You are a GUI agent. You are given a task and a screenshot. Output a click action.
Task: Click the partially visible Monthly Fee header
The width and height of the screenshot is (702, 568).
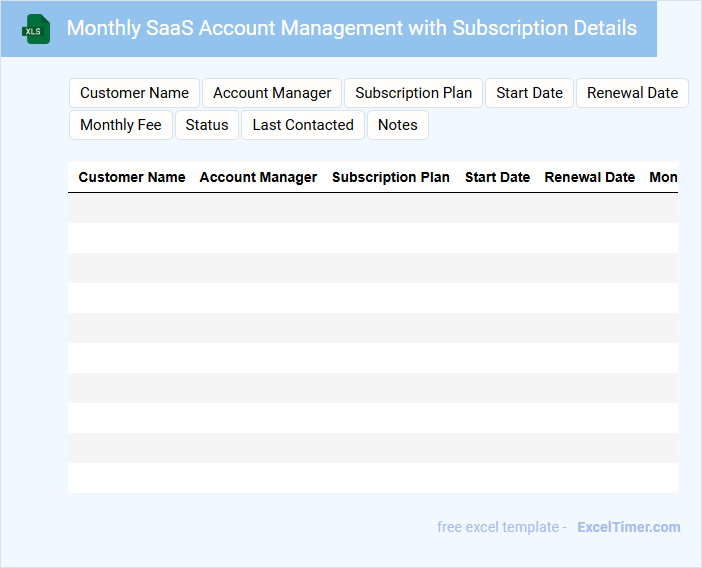(663, 177)
